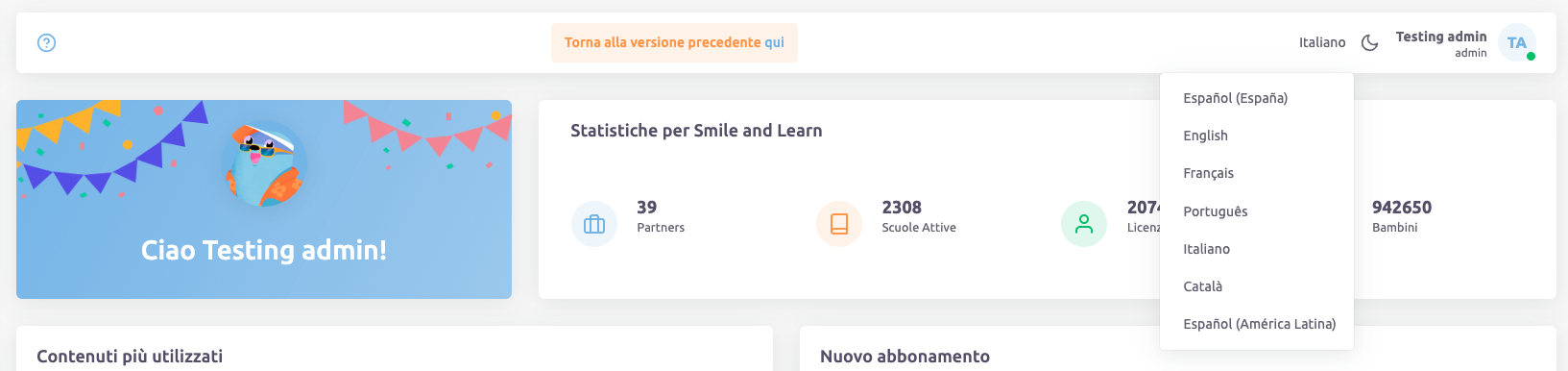Click the Scuole Attive book icon
Image resolution: width=1568 pixels, height=371 pixels.
coord(839,224)
